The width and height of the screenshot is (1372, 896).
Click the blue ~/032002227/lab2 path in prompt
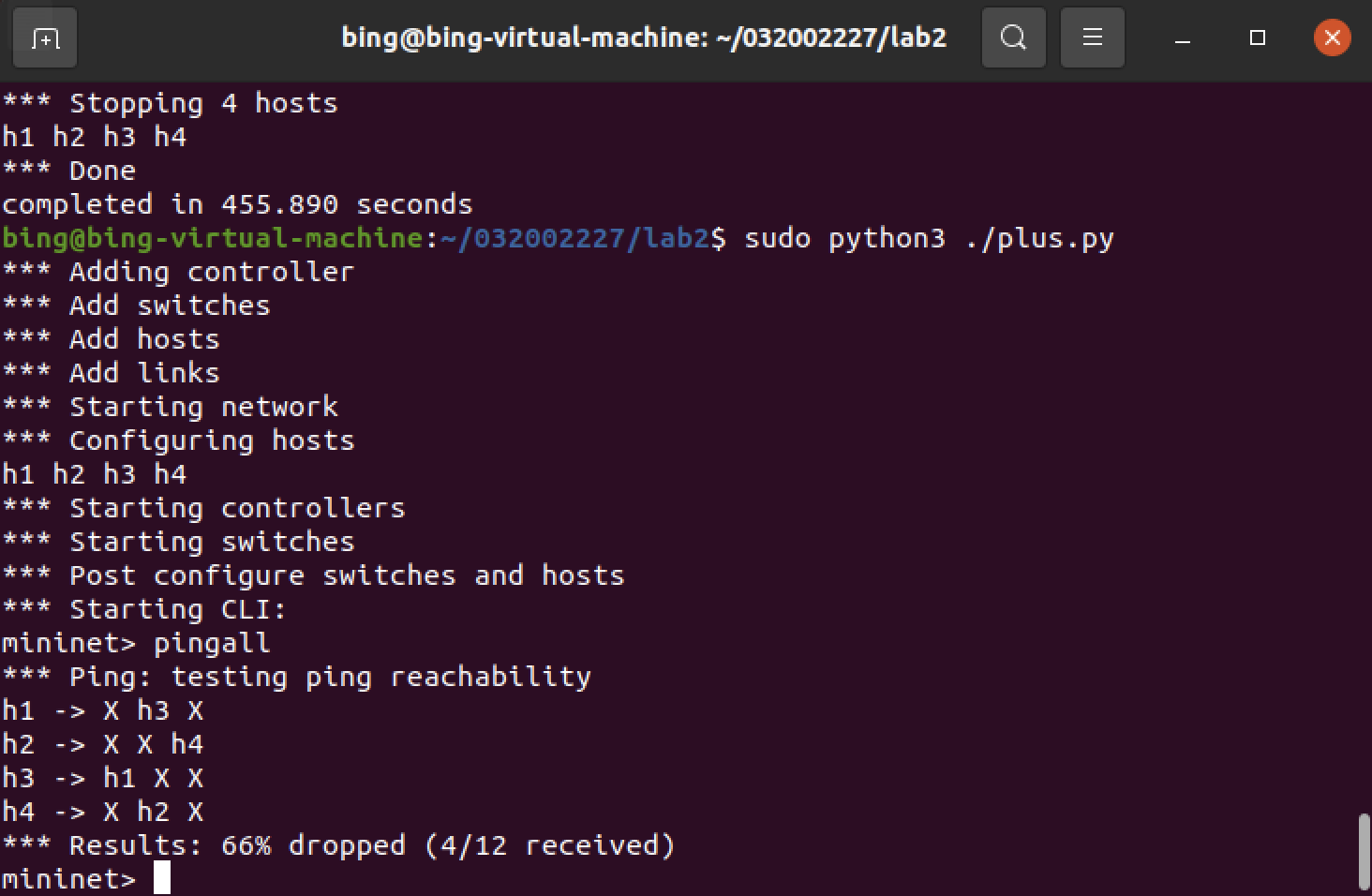coord(574,238)
